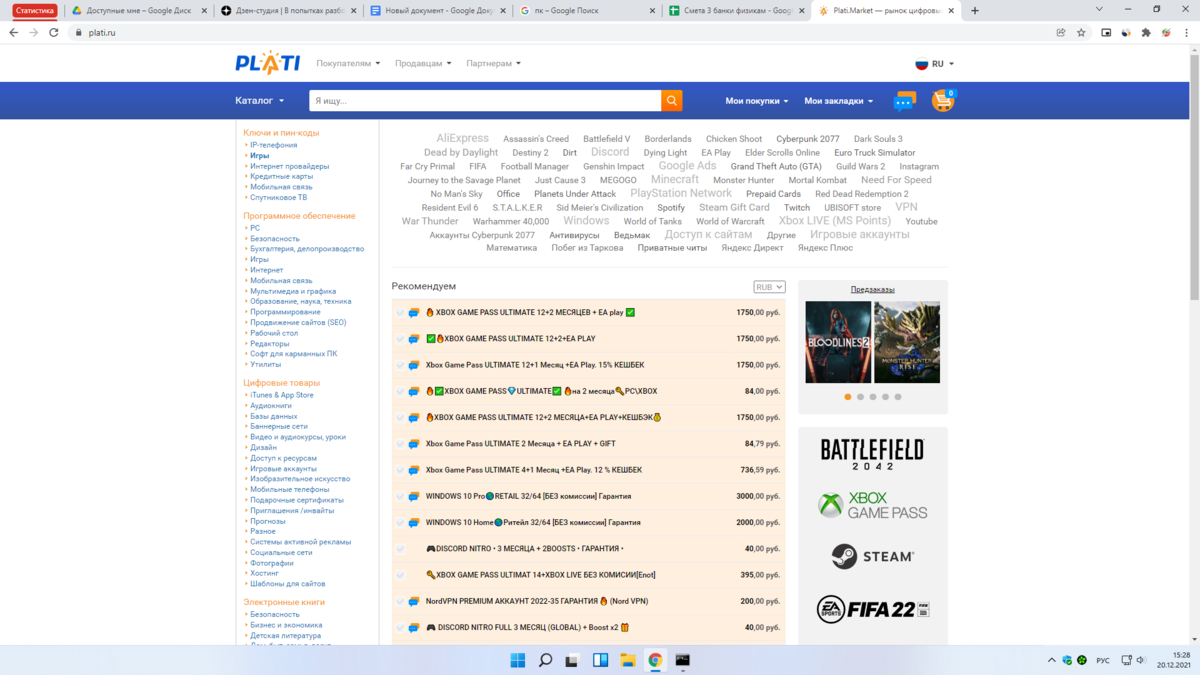1200x675 pixels.
Task: Click chat icon beside NordVPN PREMIUM offer
Action: (x=414, y=601)
